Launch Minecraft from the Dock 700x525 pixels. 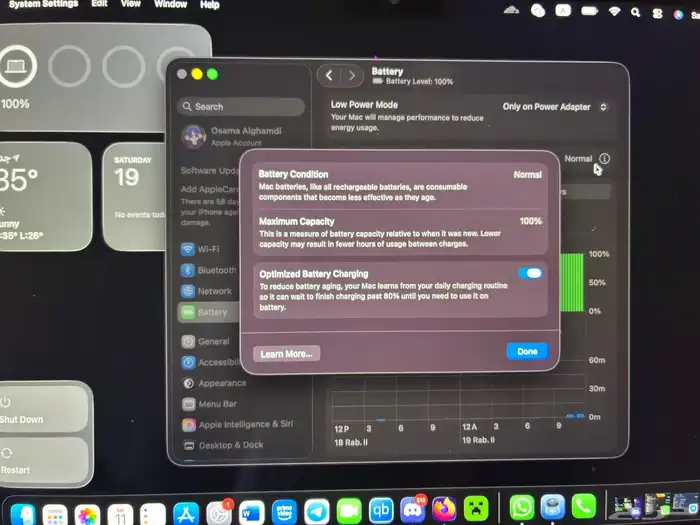coord(476,508)
